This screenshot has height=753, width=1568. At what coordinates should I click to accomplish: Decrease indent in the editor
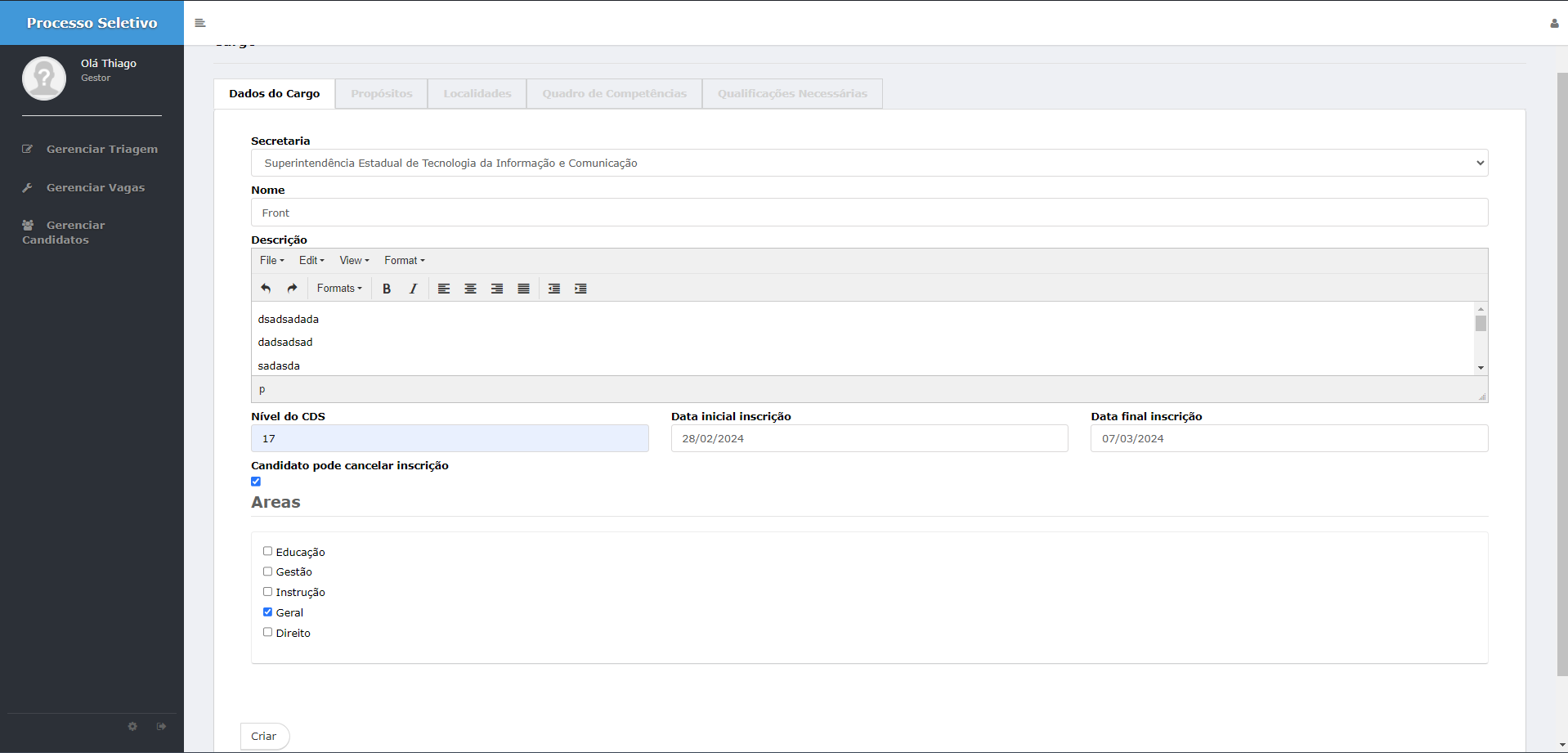[x=554, y=288]
